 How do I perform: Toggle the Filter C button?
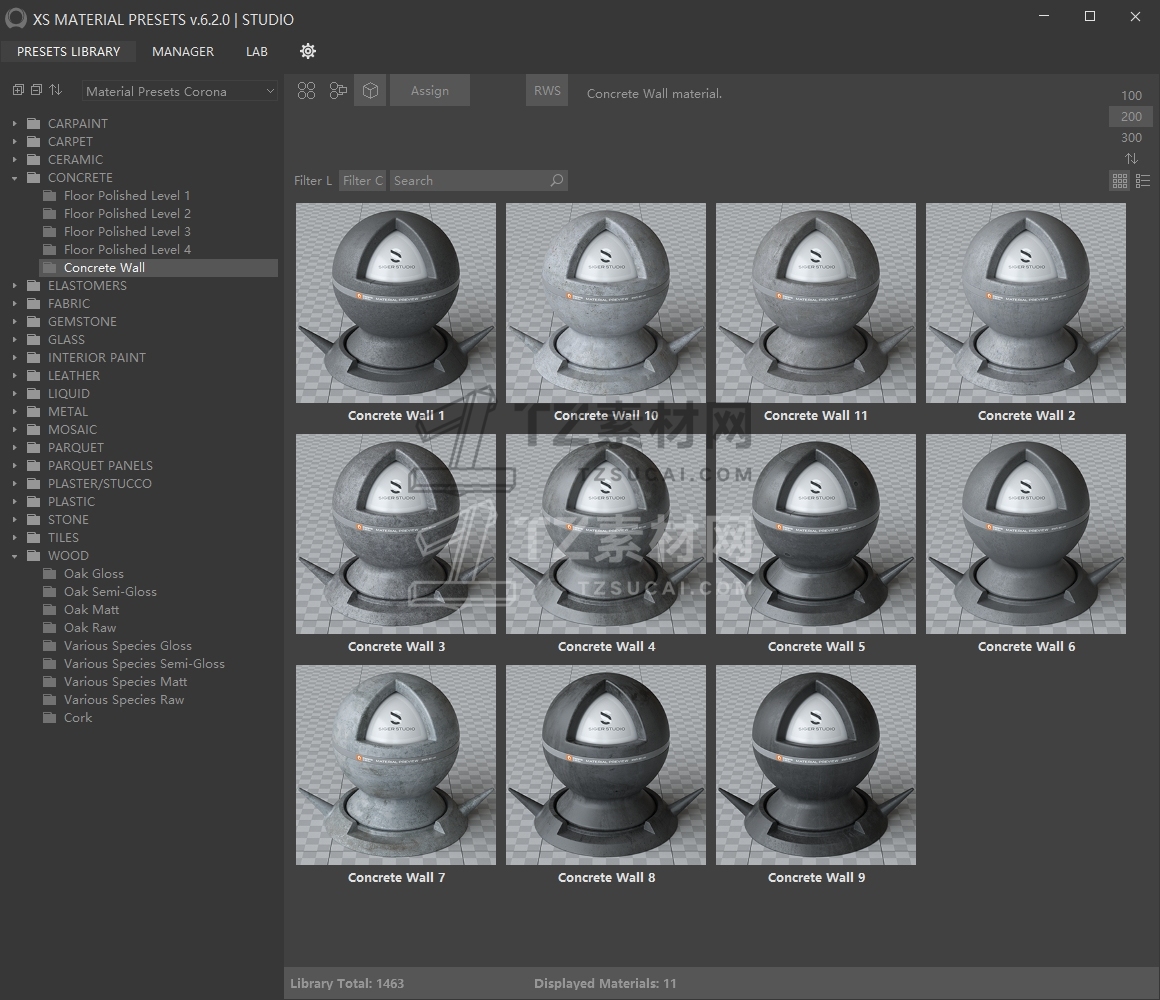(x=362, y=181)
